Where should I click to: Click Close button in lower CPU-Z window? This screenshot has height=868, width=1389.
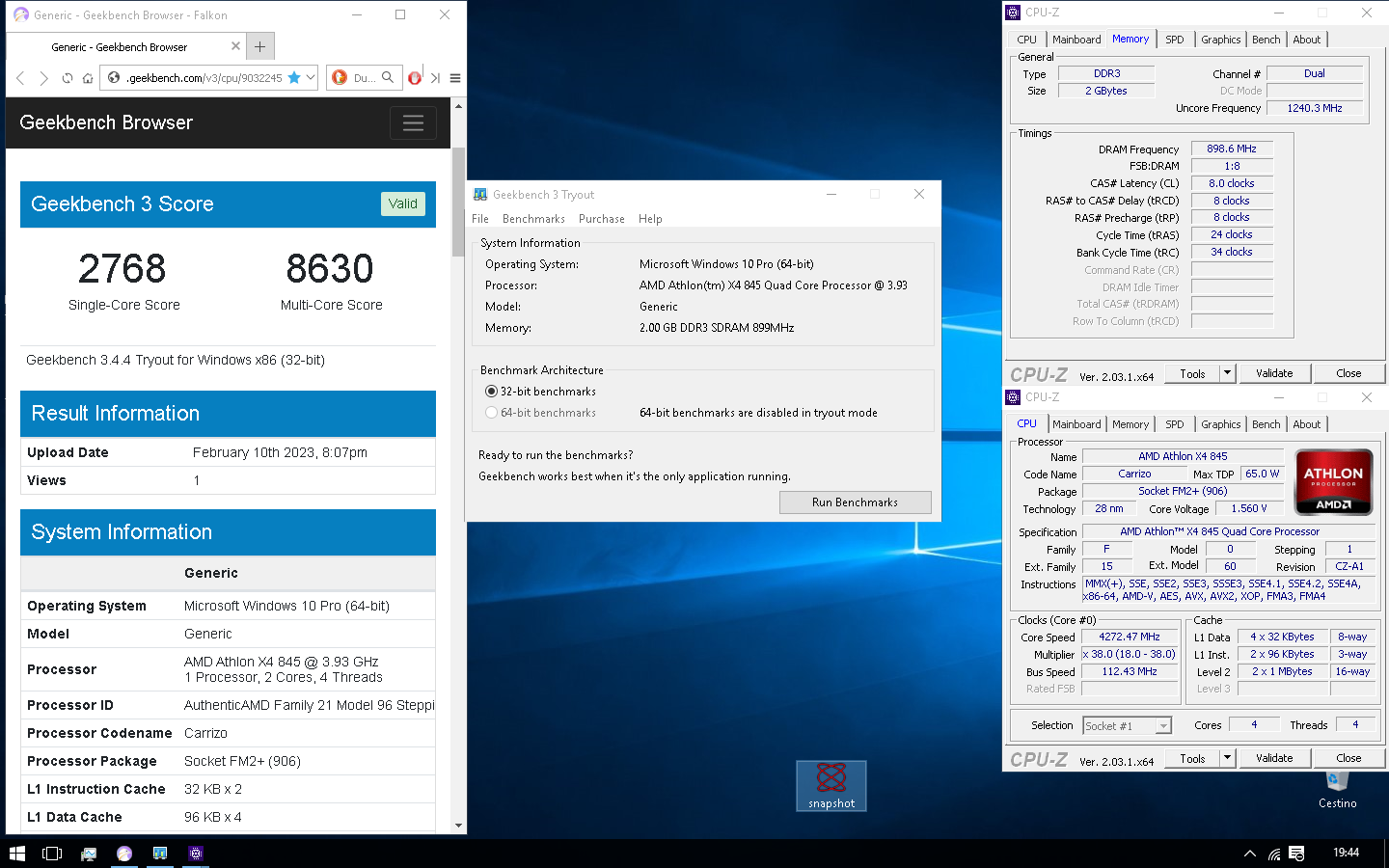1348,758
